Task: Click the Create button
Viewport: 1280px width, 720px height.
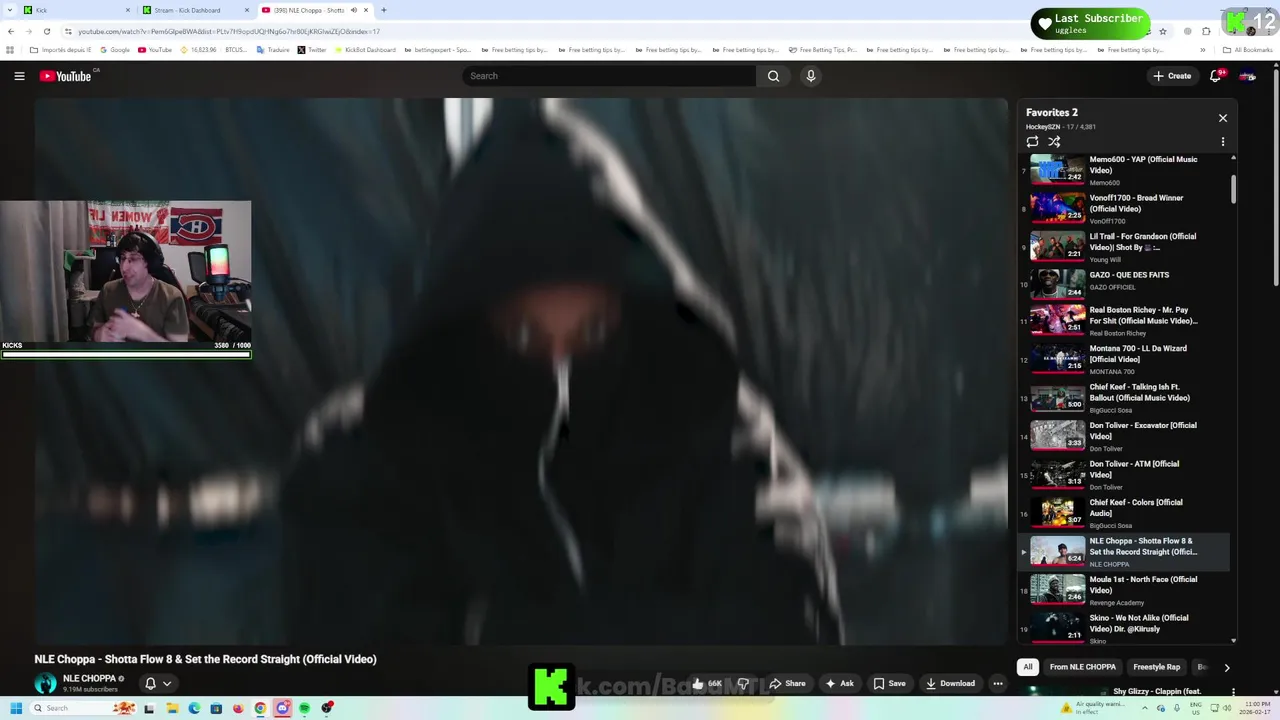Action: click(x=1171, y=76)
